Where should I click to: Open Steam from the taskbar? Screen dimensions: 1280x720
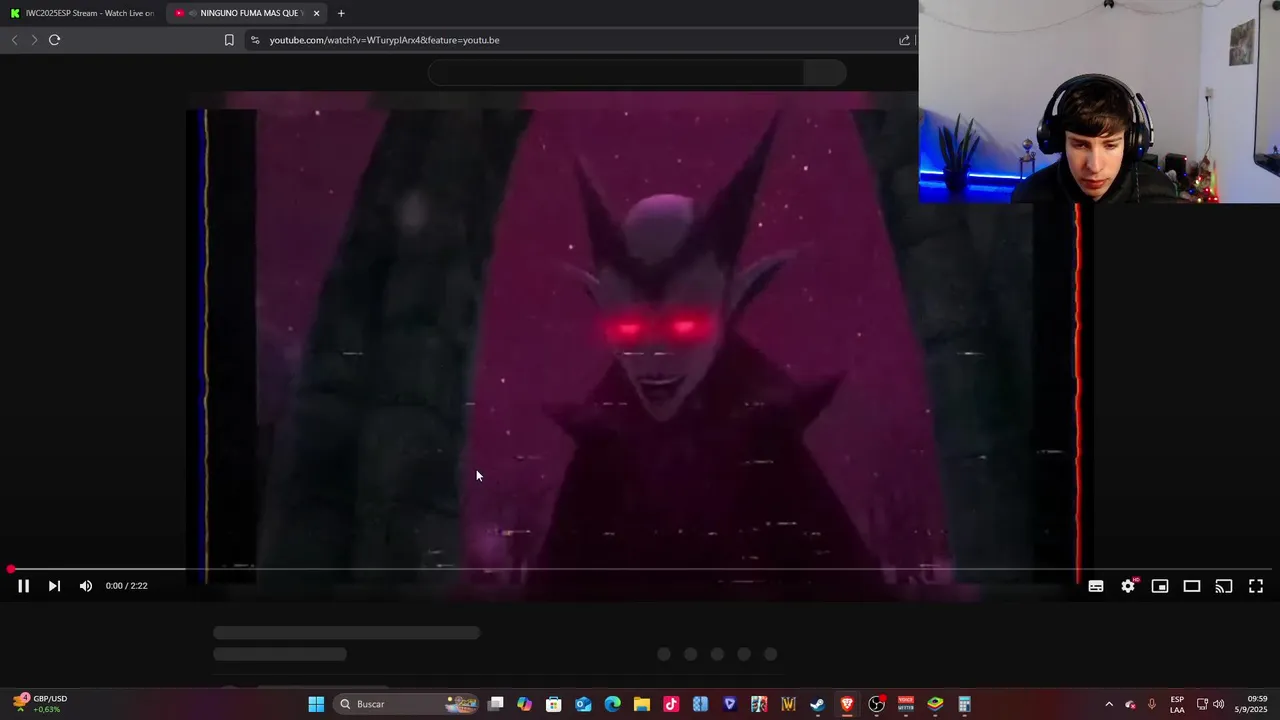pyautogui.click(x=817, y=704)
